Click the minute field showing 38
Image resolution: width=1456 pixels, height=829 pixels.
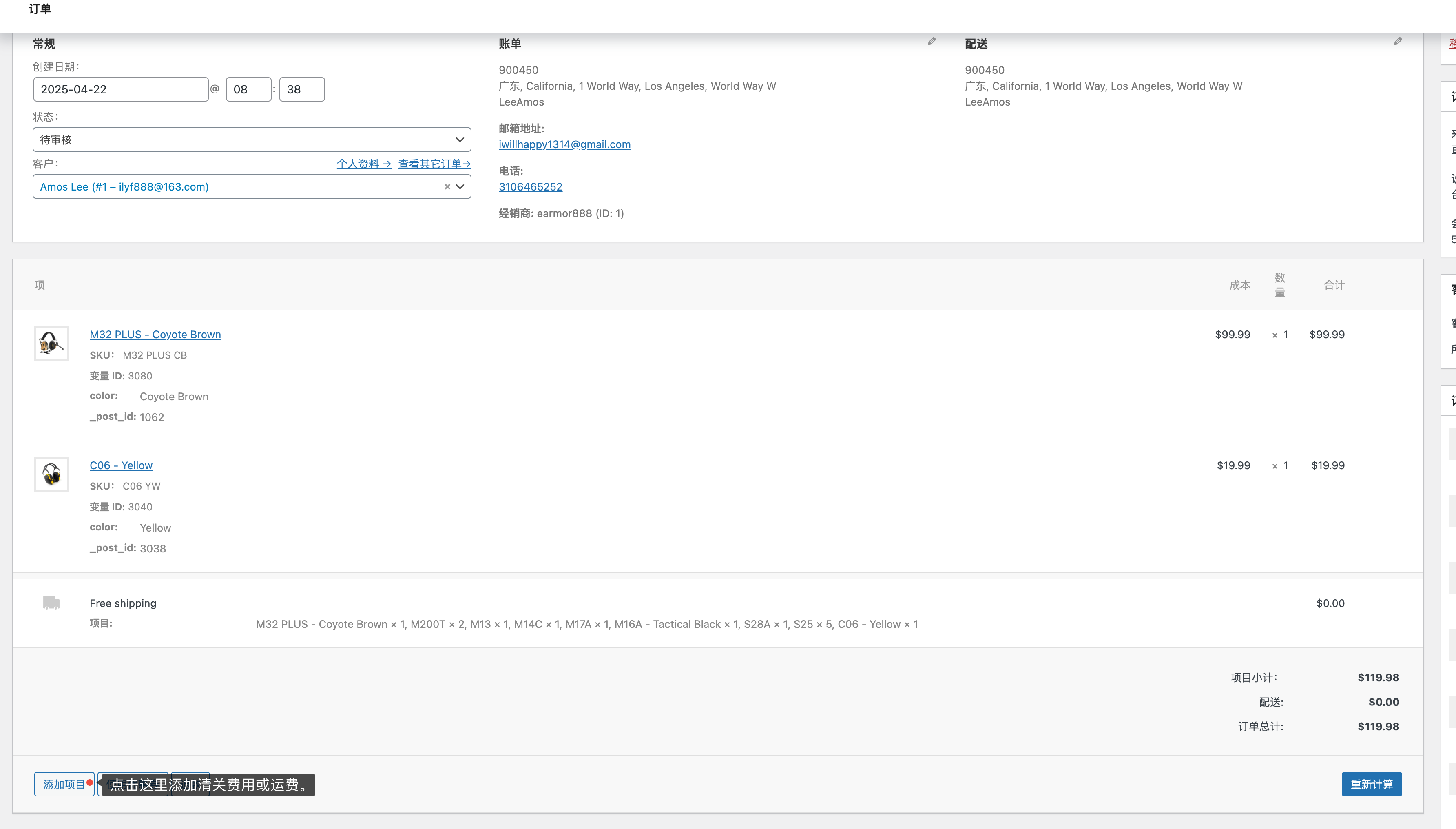pos(302,89)
